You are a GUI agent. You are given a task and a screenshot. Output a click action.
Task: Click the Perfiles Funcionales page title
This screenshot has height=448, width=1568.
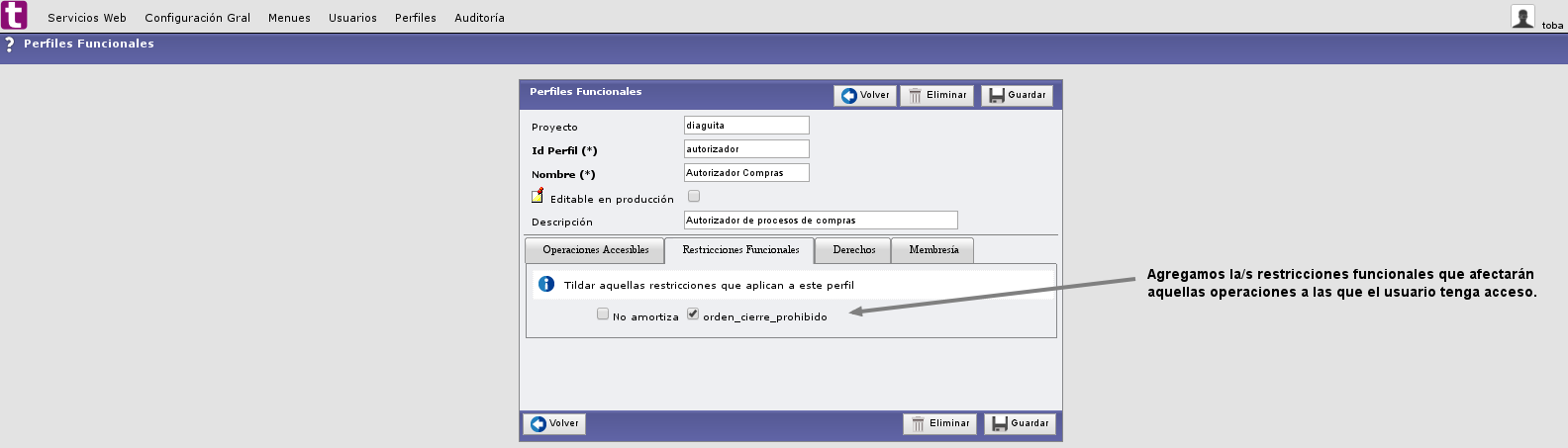coord(89,44)
